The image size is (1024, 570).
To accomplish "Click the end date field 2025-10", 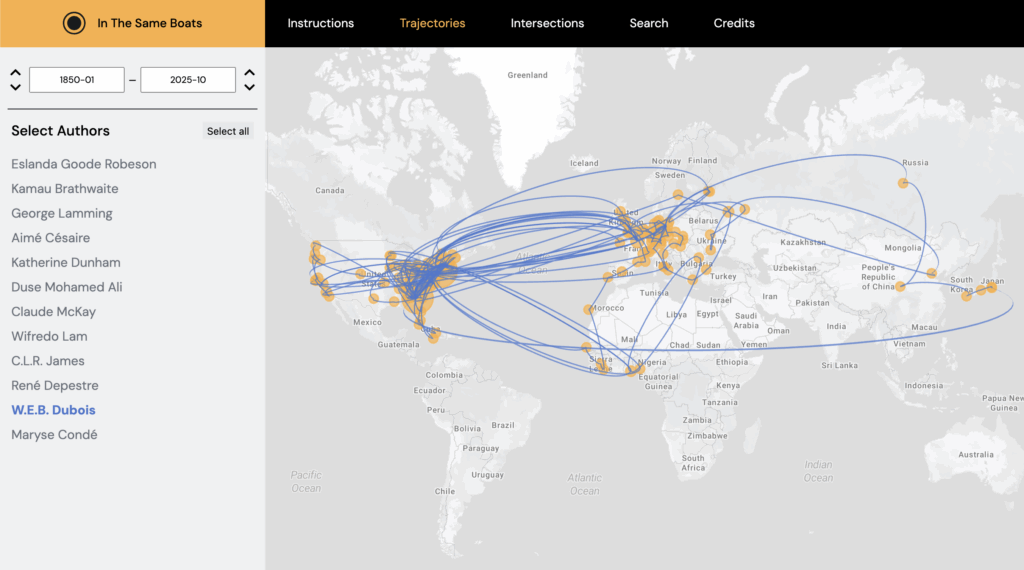I will [x=188, y=80].
